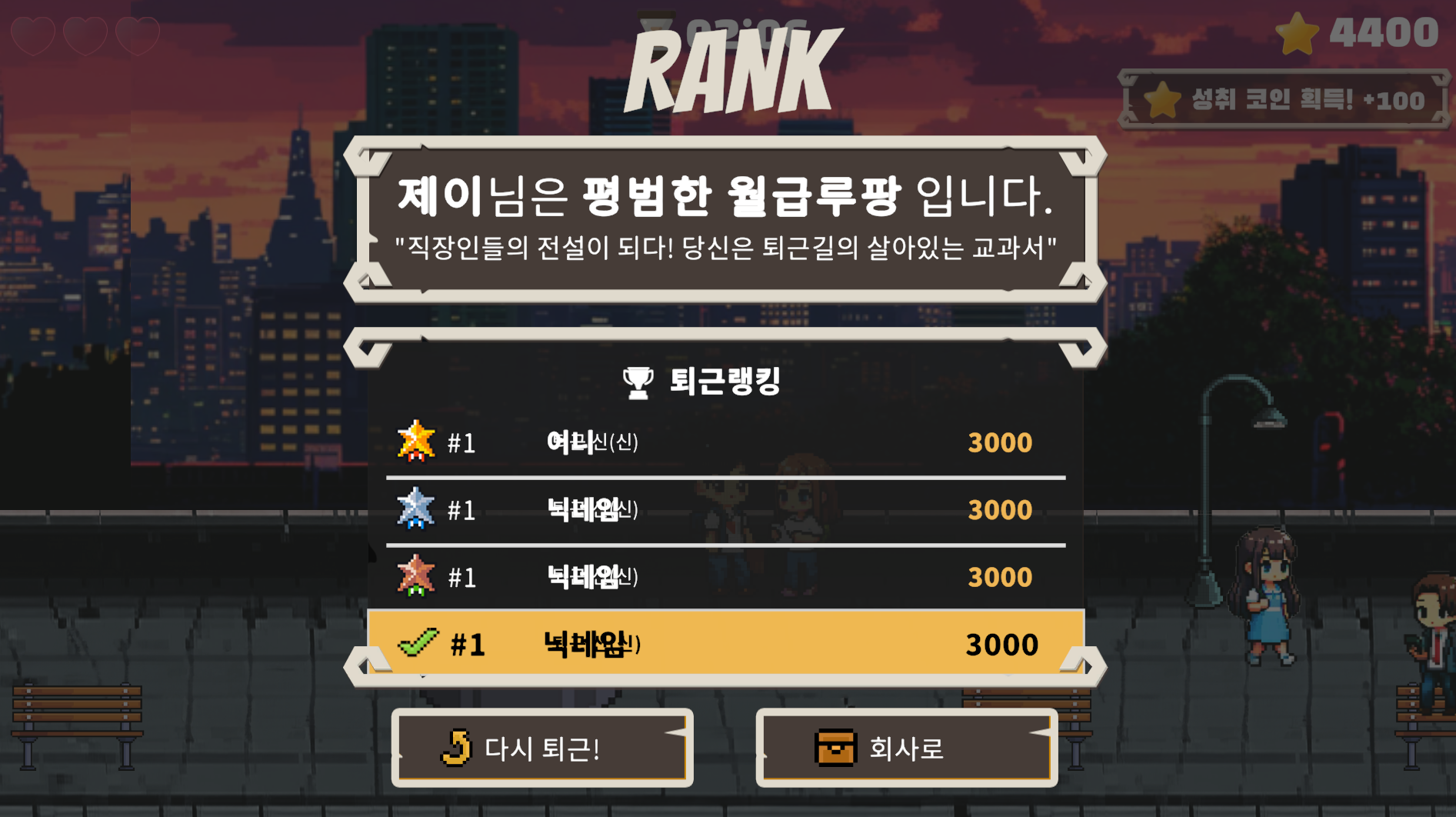The height and width of the screenshot is (817, 1456).
Task: Click the 성취 코인 획득! +100 notification
Action: [1284, 100]
